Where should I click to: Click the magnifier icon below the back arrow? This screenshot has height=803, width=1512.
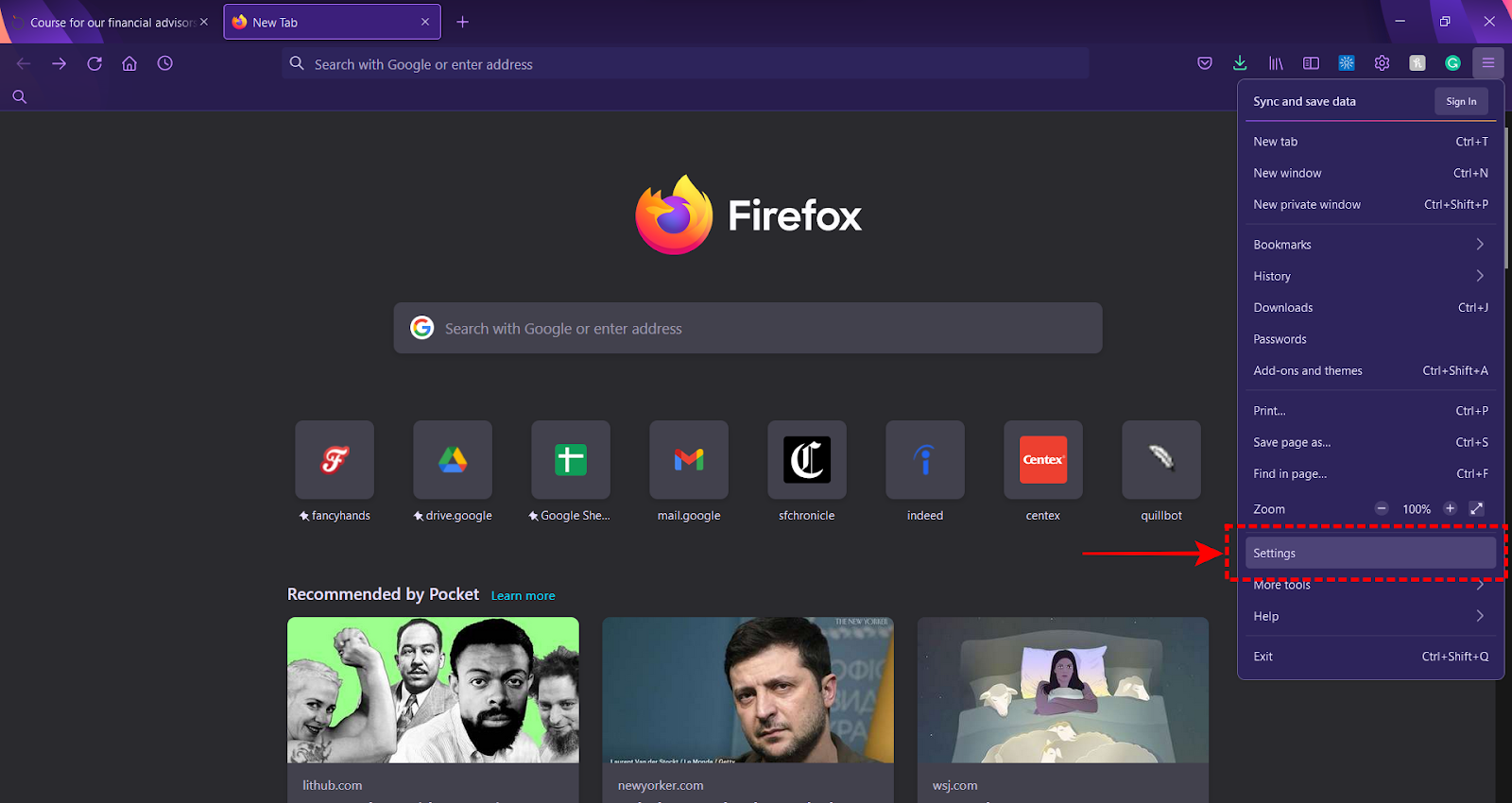tap(19, 96)
